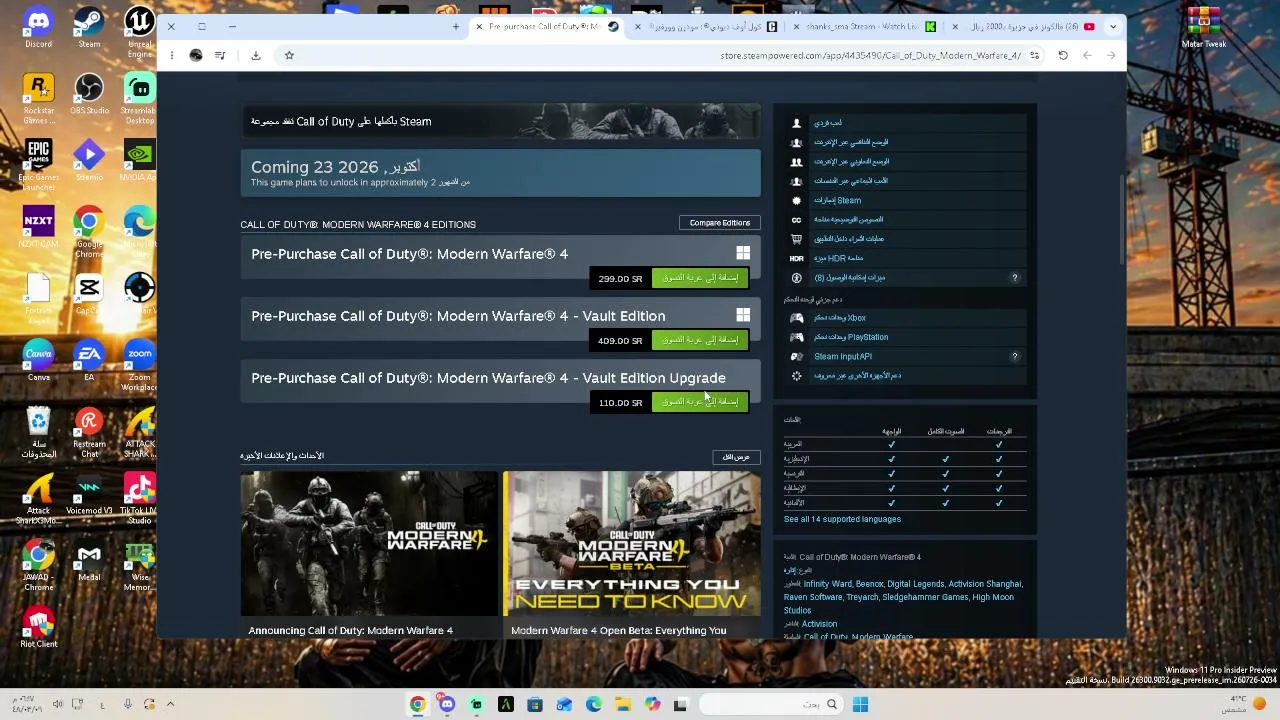Click help icon beside Steam Input API

1015,356
